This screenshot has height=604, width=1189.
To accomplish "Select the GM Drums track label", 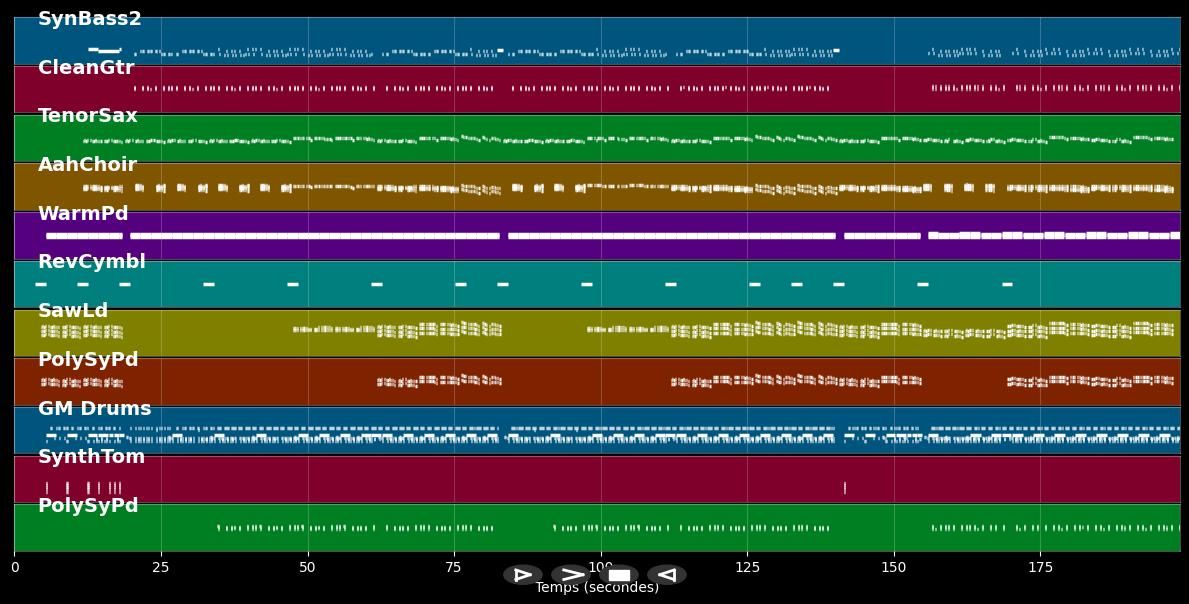I will click(x=94, y=409).
